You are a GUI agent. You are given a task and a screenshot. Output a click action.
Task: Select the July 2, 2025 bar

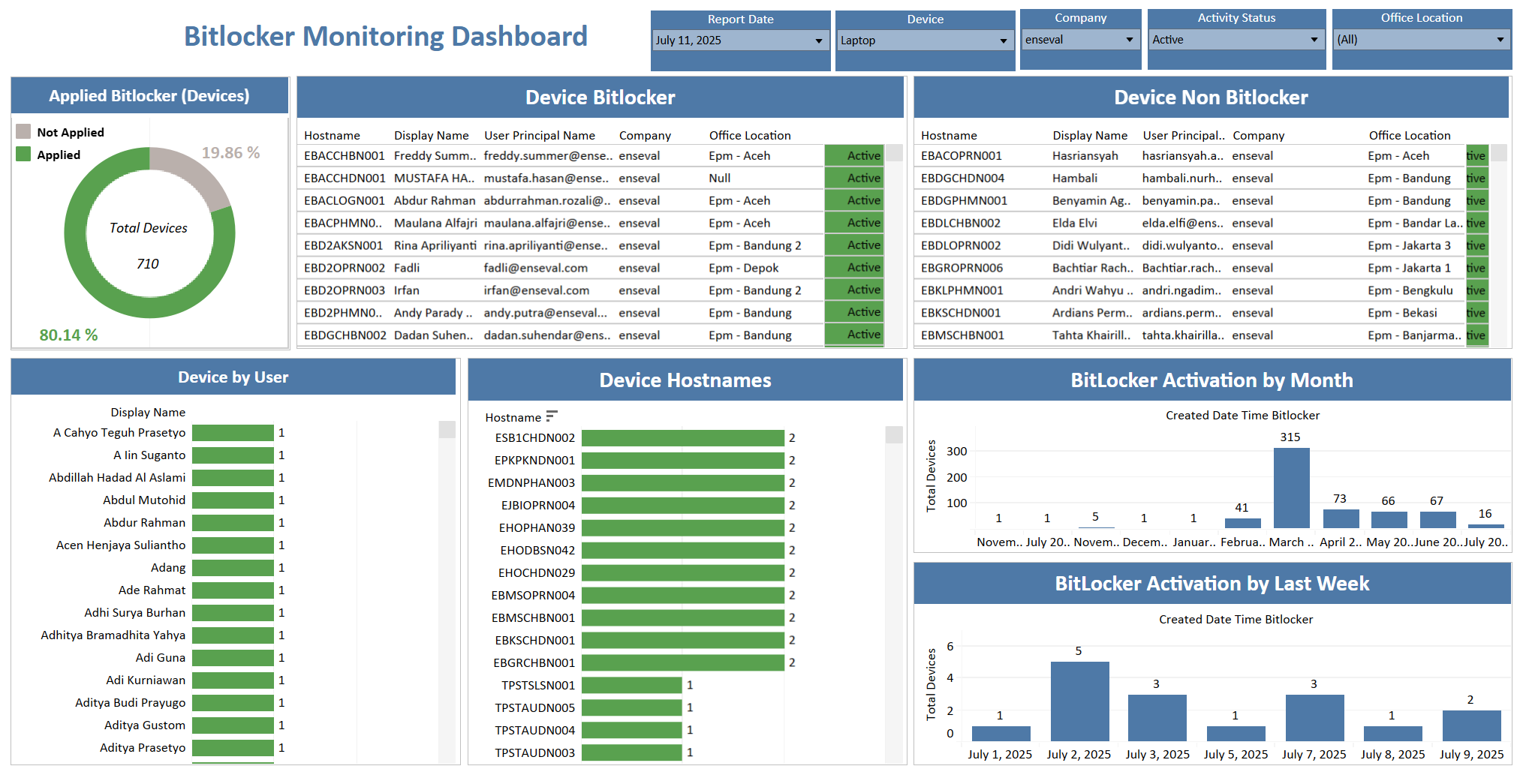(x=1079, y=701)
